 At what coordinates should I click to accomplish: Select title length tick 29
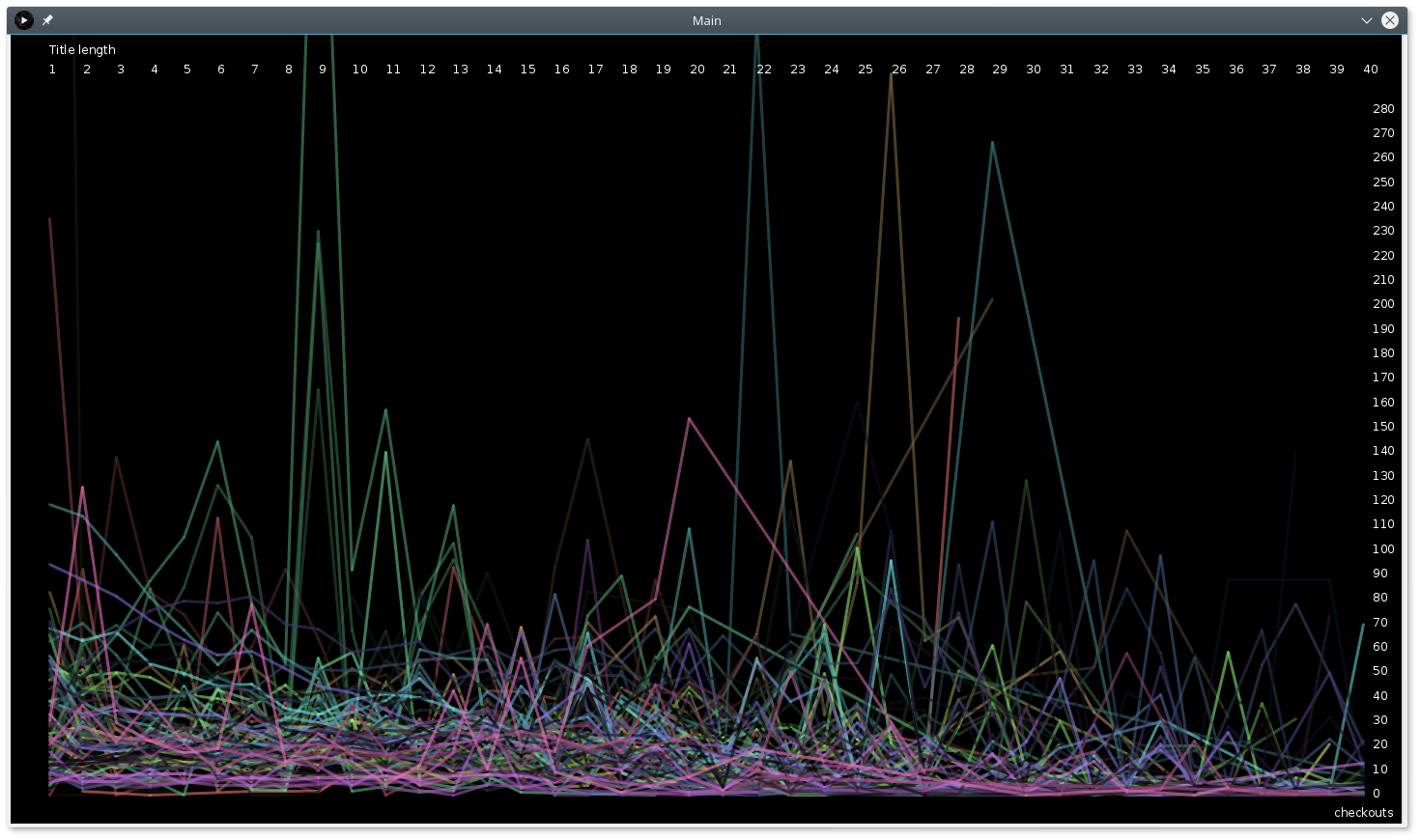[1000, 70]
